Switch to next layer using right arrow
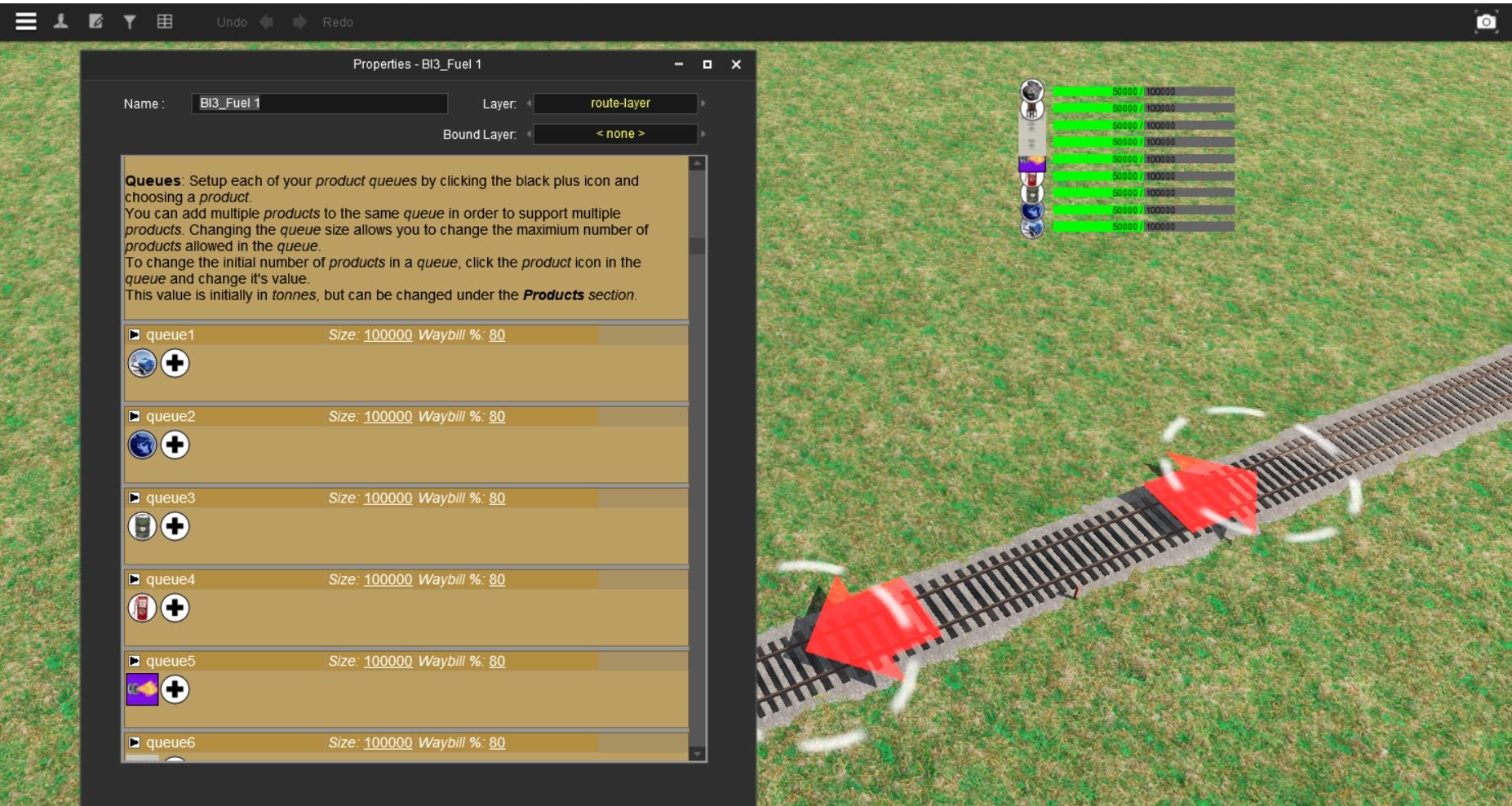Image resolution: width=1512 pixels, height=806 pixels. click(x=703, y=104)
